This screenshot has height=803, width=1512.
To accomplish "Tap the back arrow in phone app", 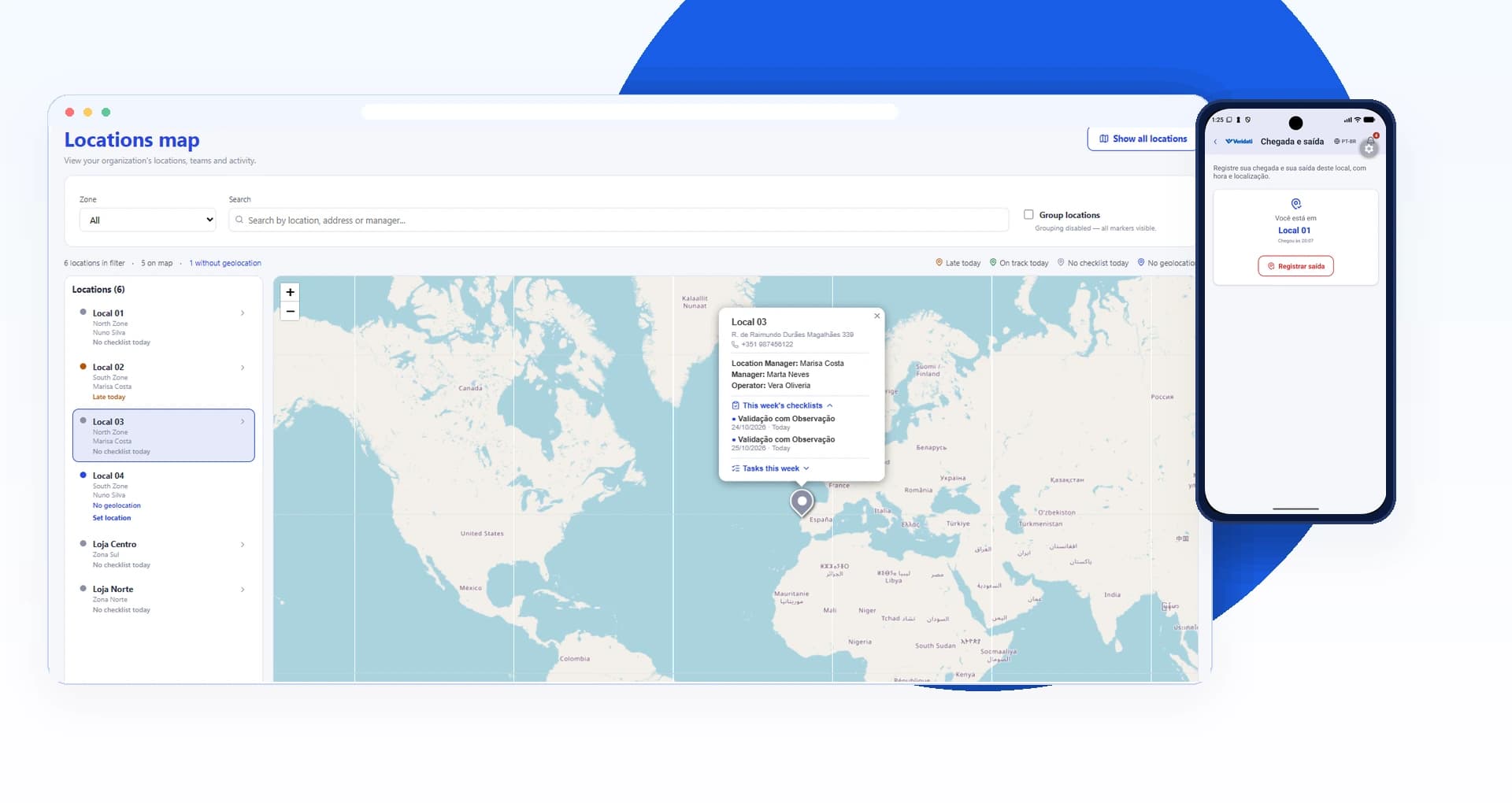I will 1216,142.
